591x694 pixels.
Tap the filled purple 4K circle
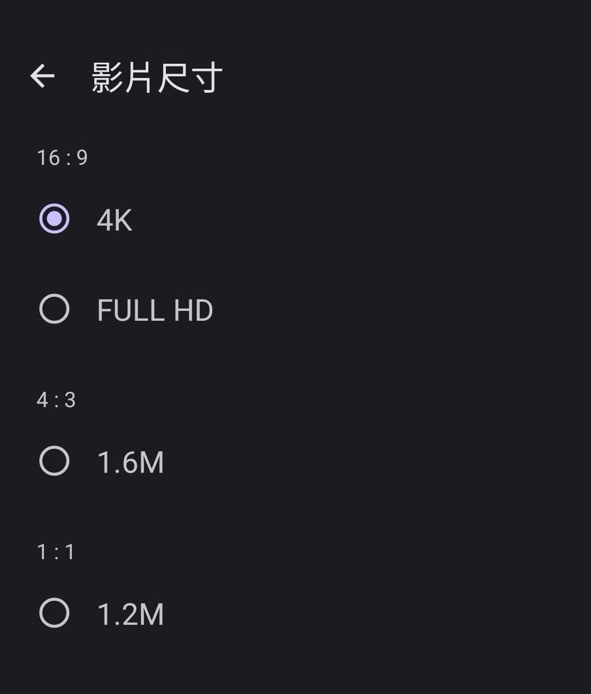pos(54,219)
